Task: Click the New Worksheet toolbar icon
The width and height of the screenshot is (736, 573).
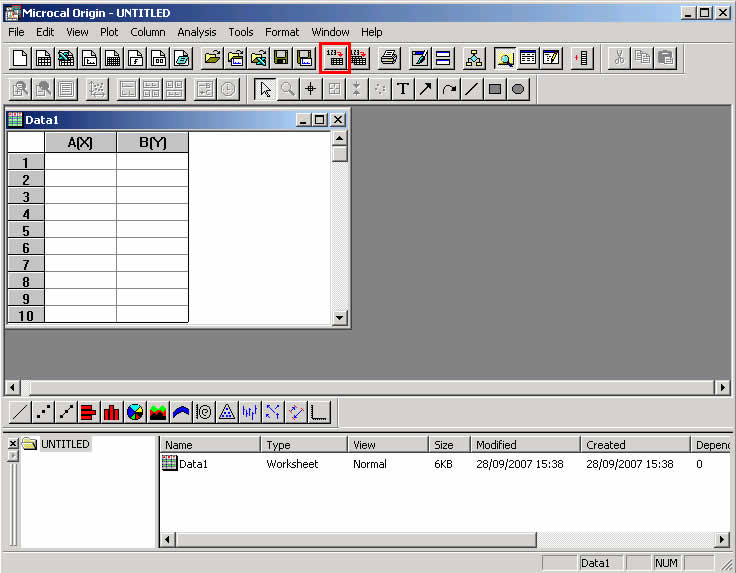Action: click(43, 58)
